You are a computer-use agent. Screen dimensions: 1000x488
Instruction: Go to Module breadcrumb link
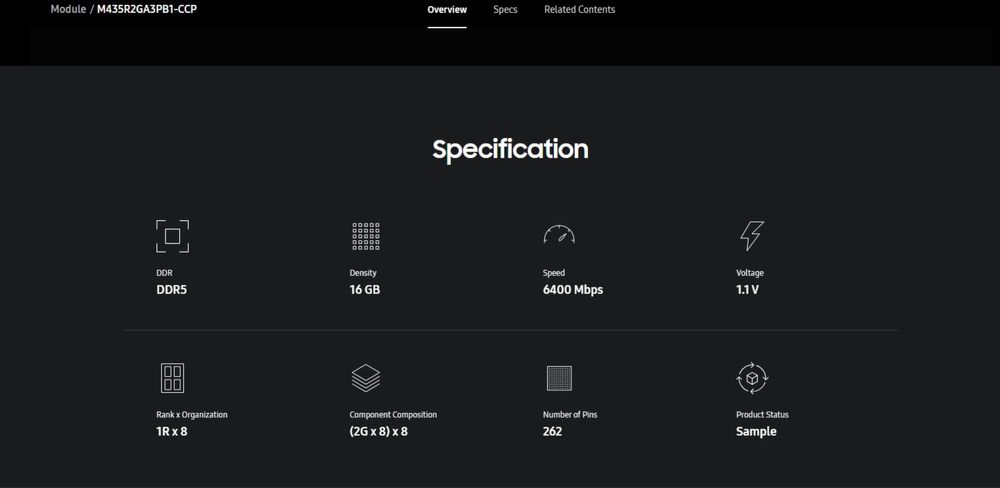click(68, 10)
